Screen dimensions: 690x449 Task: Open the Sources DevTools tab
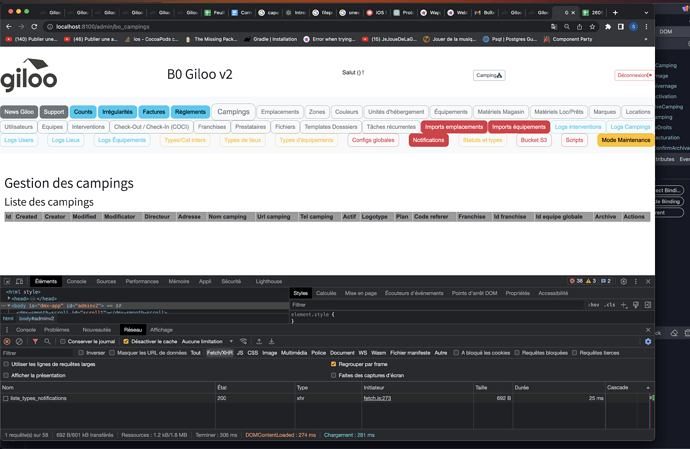tap(106, 281)
